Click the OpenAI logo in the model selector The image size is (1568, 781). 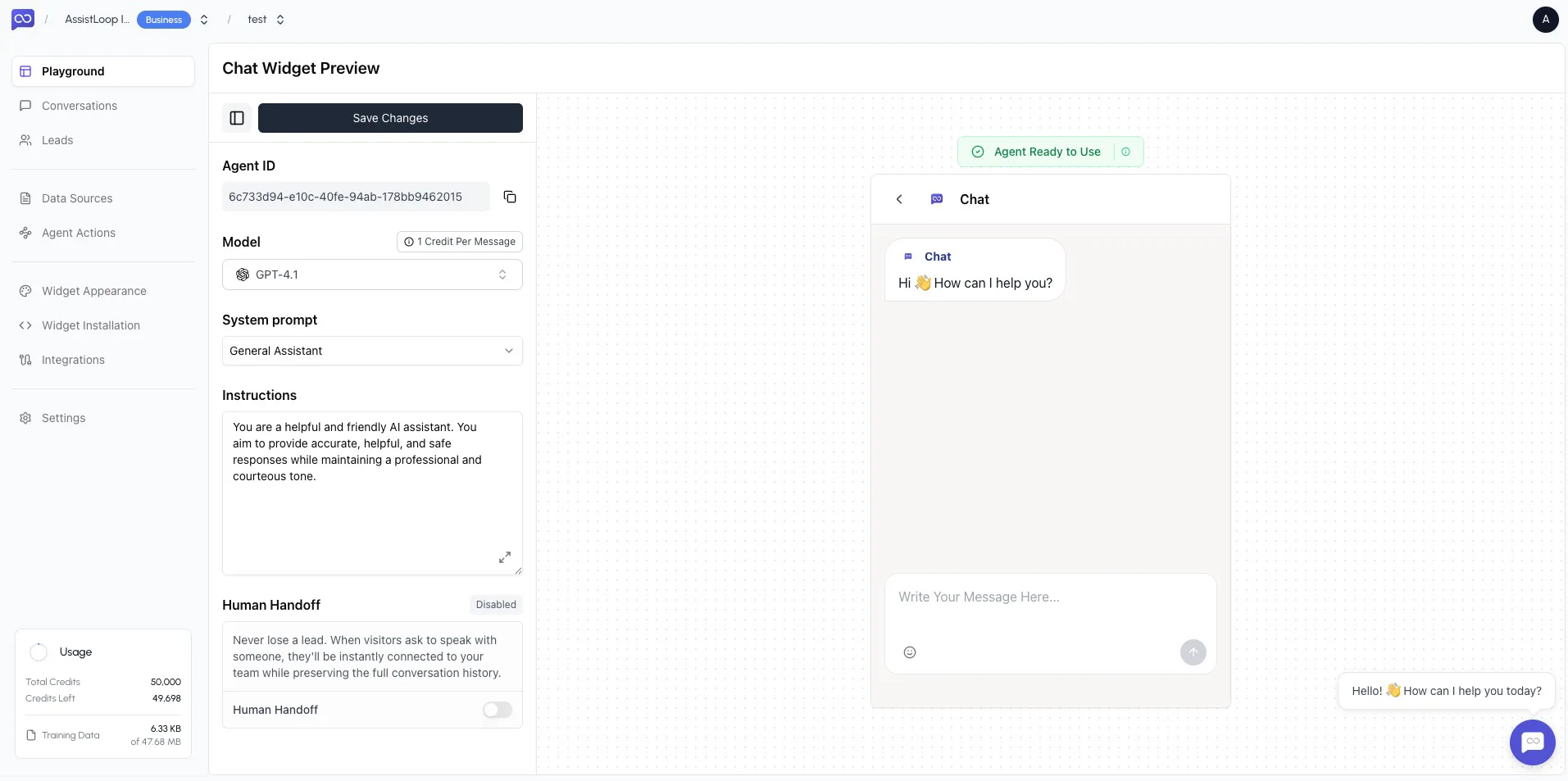(x=243, y=275)
